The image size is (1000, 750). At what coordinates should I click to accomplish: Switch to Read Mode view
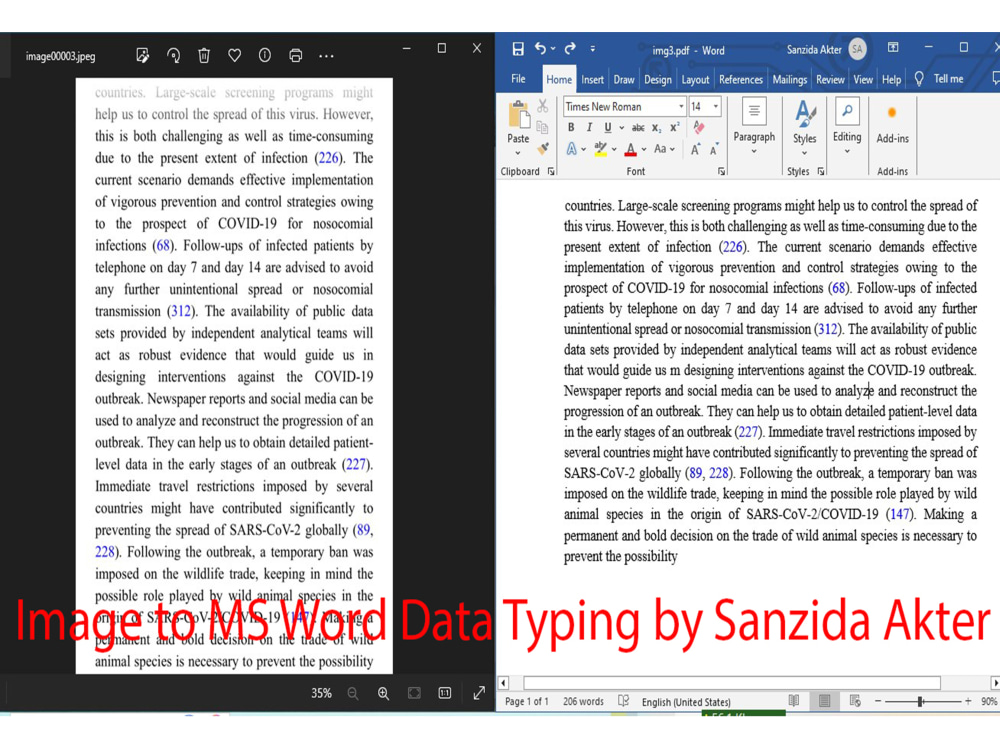(x=794, y=701)
